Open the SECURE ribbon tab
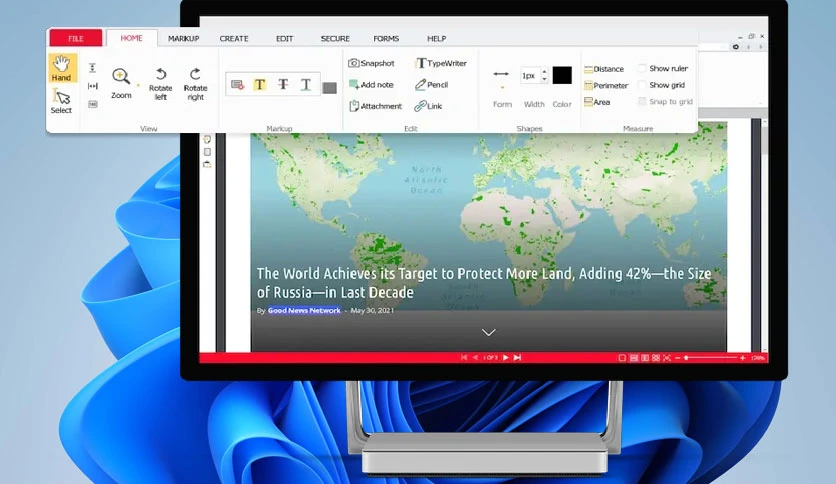 click(x=335, y=38)
